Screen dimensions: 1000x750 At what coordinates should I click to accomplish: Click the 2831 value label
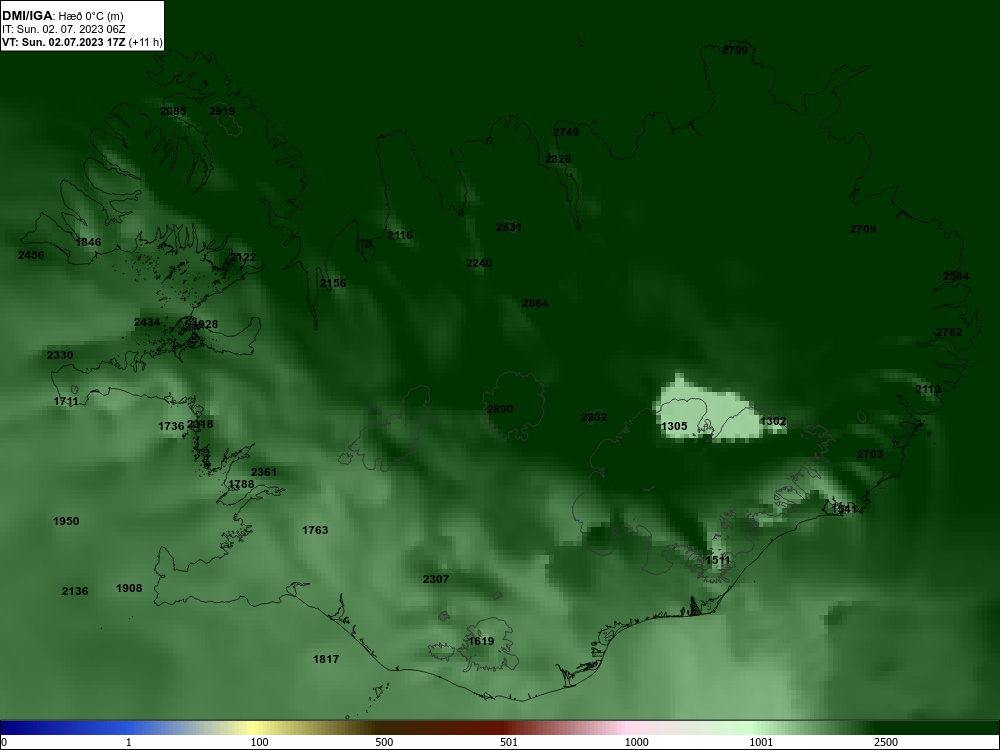click(x=509, y=227)
